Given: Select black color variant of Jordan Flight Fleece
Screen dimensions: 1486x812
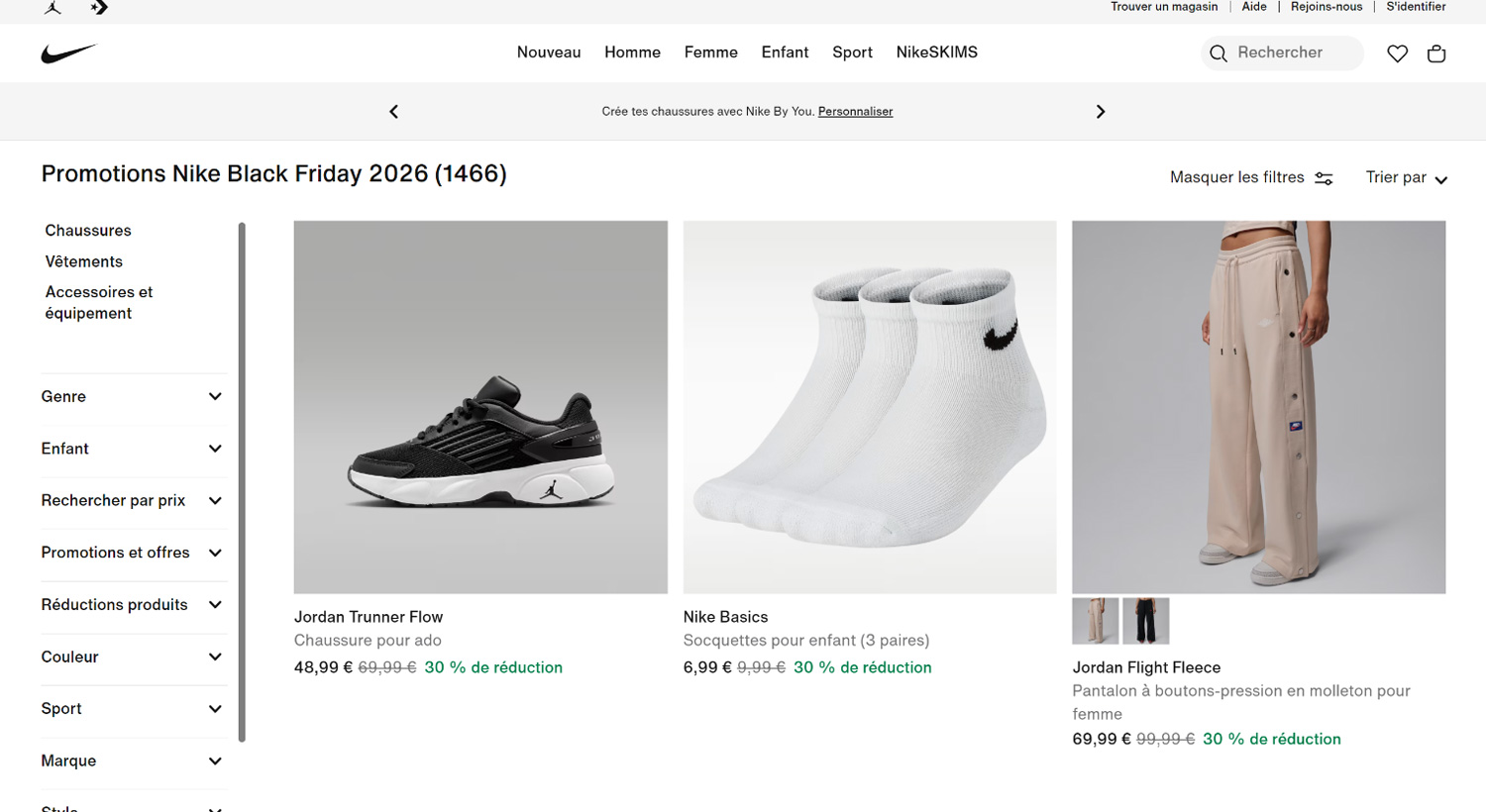Looking at the screenshot, I should click(x=1146, y=621).
